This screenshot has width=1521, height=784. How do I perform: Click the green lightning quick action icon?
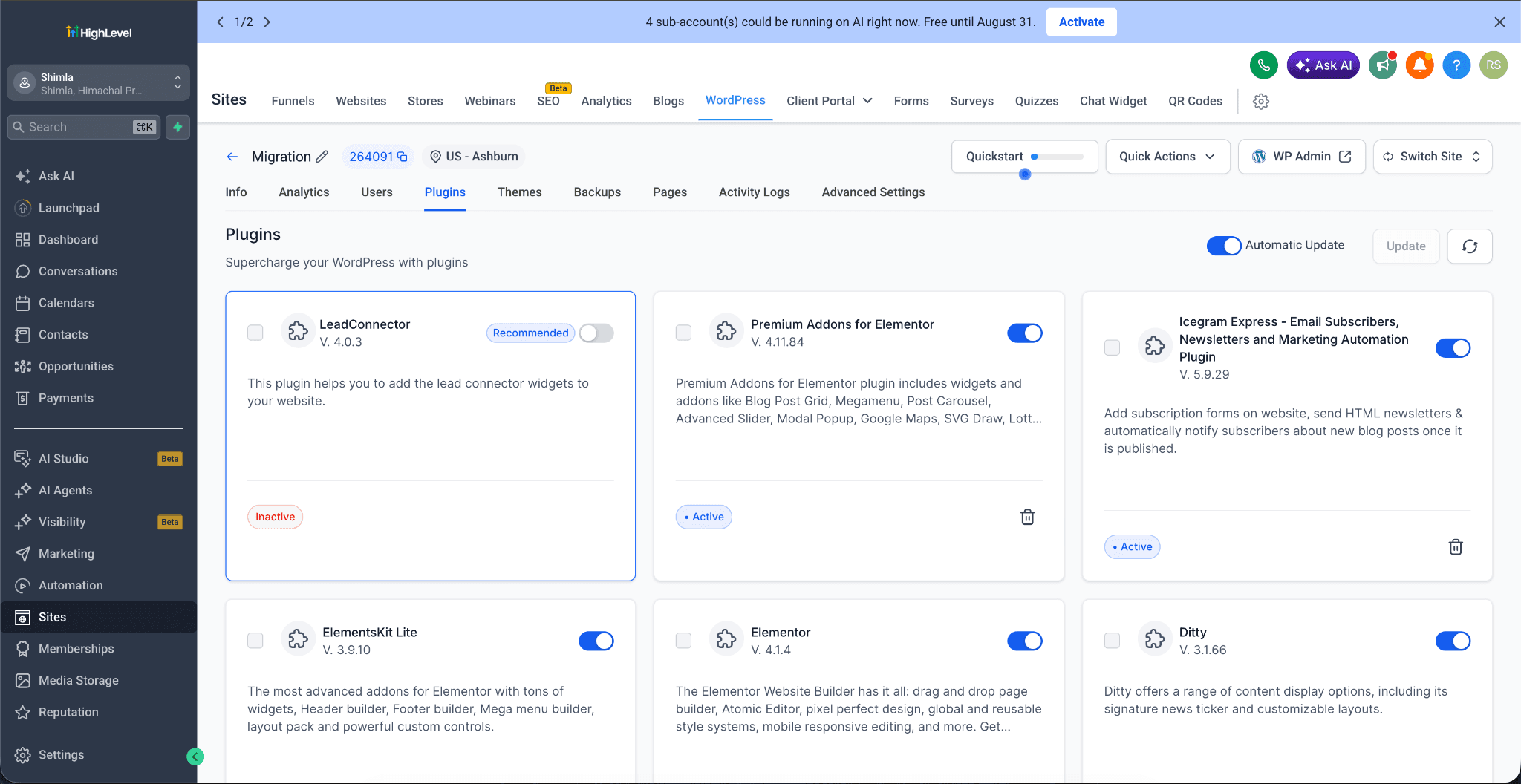[x=177, y=127]
